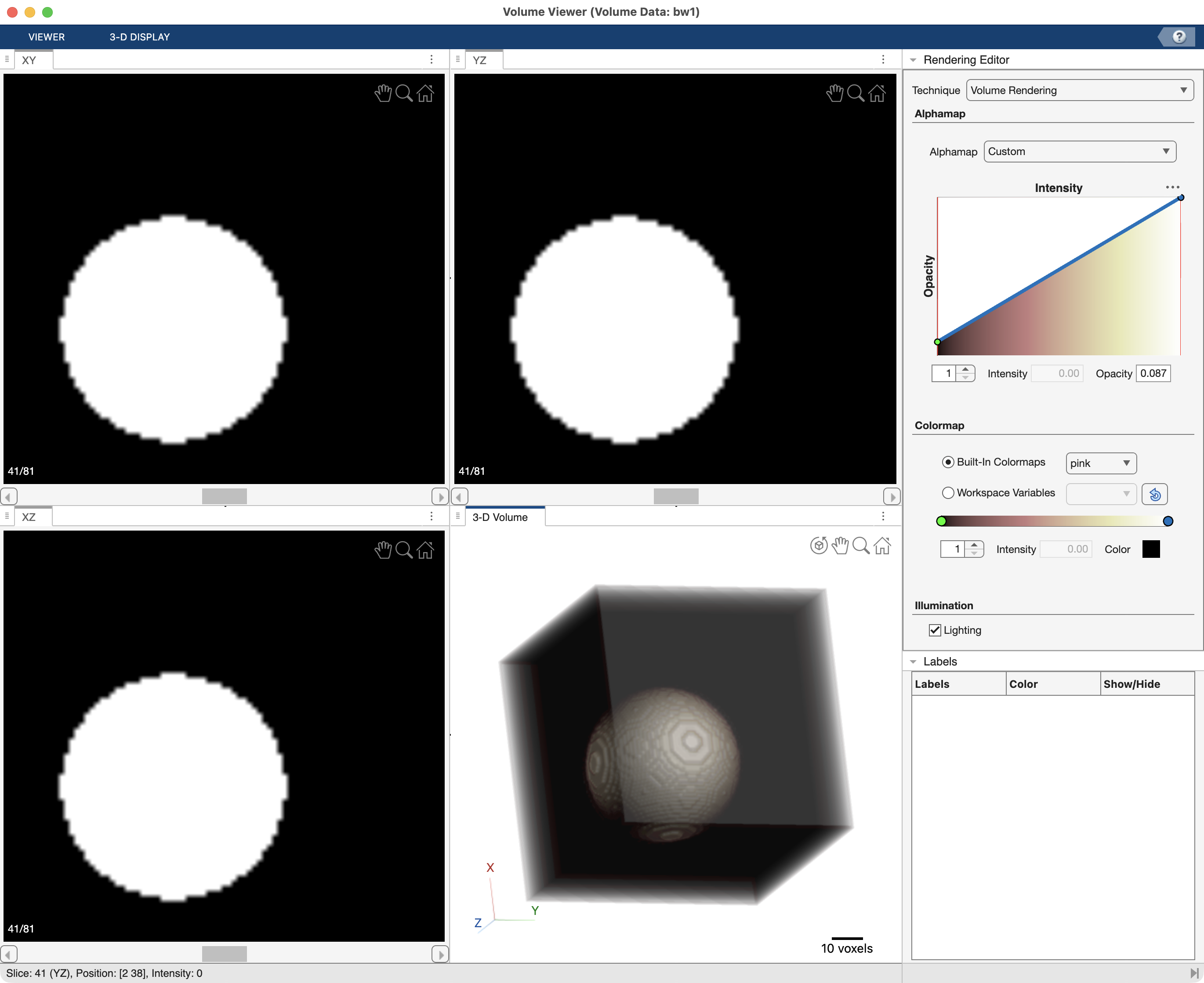Open the VIEWER tab
The height and width of the screenshot is (983, 1204).
pyautogui.click(x=47, y=37)
